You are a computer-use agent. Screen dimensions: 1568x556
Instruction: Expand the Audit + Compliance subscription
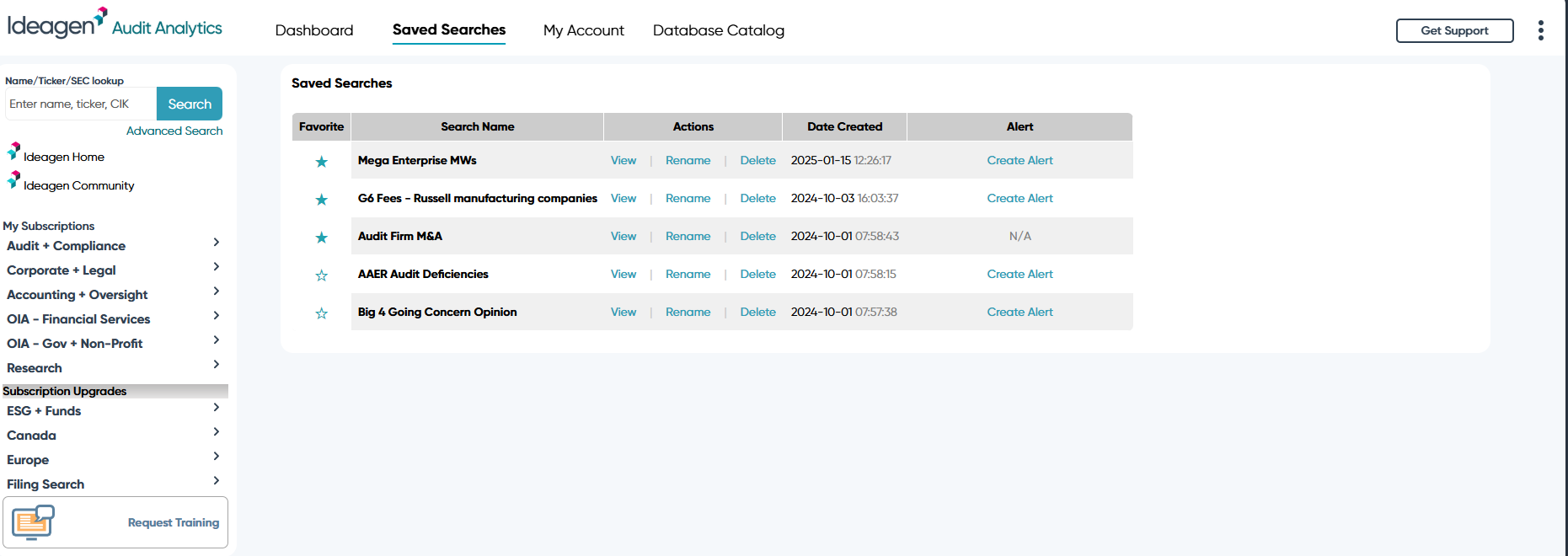[217, 243]
